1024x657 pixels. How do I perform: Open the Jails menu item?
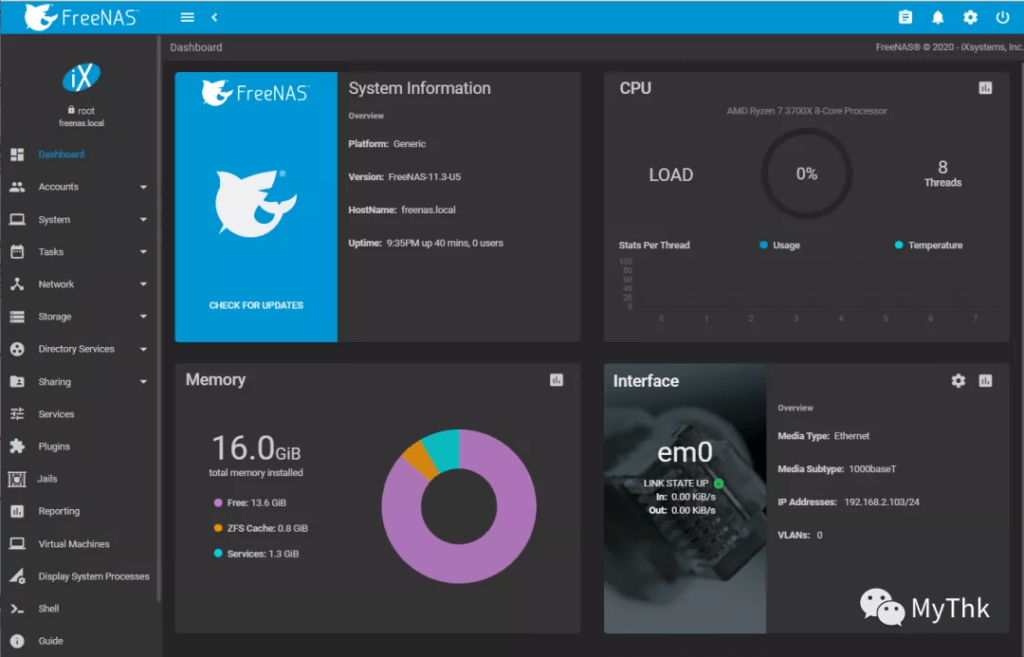(x=47, y=479)
